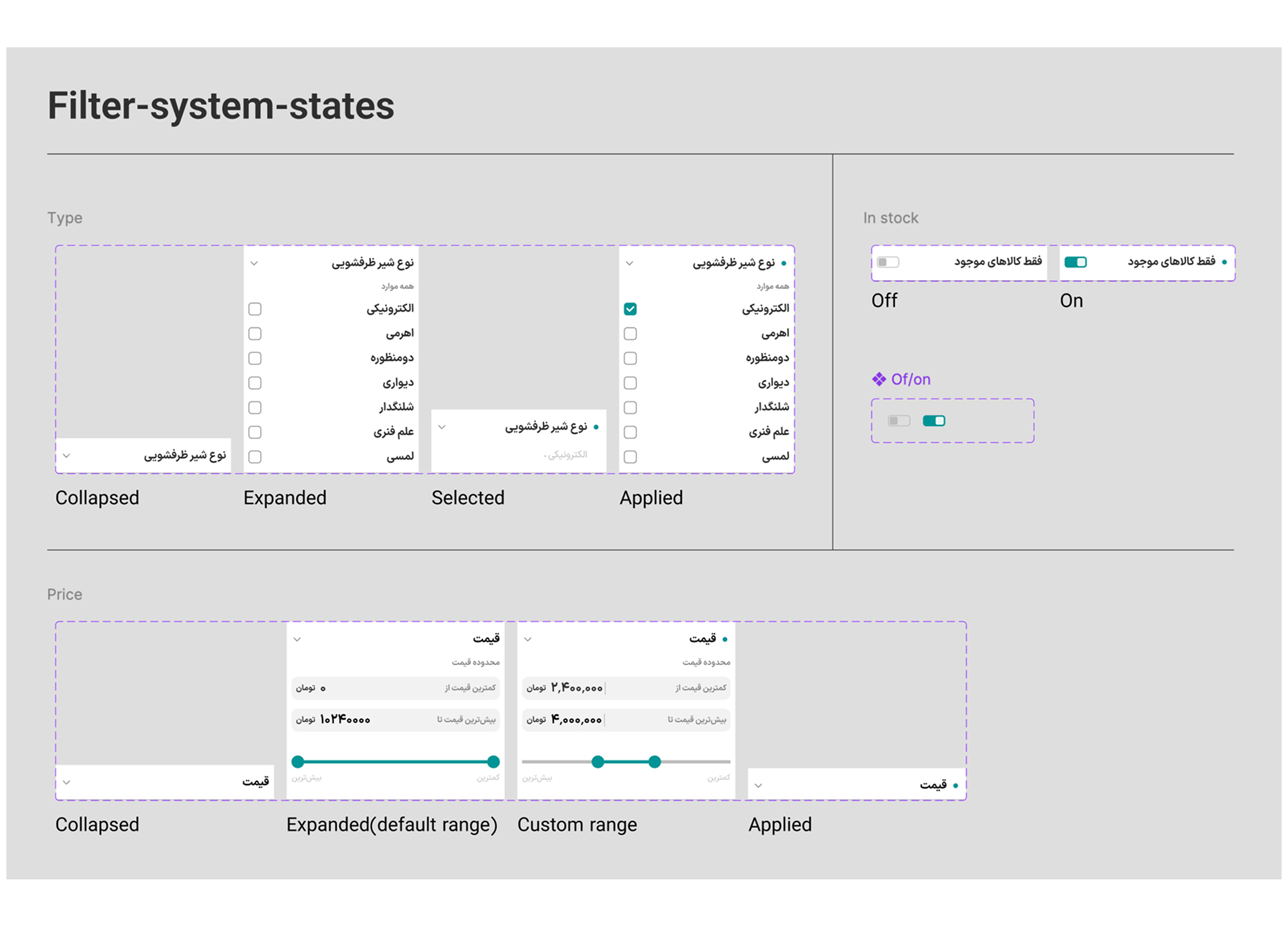Toggle the Off in-stock switch
This screenshot has width=1288, height=927.
coord(888,262)
